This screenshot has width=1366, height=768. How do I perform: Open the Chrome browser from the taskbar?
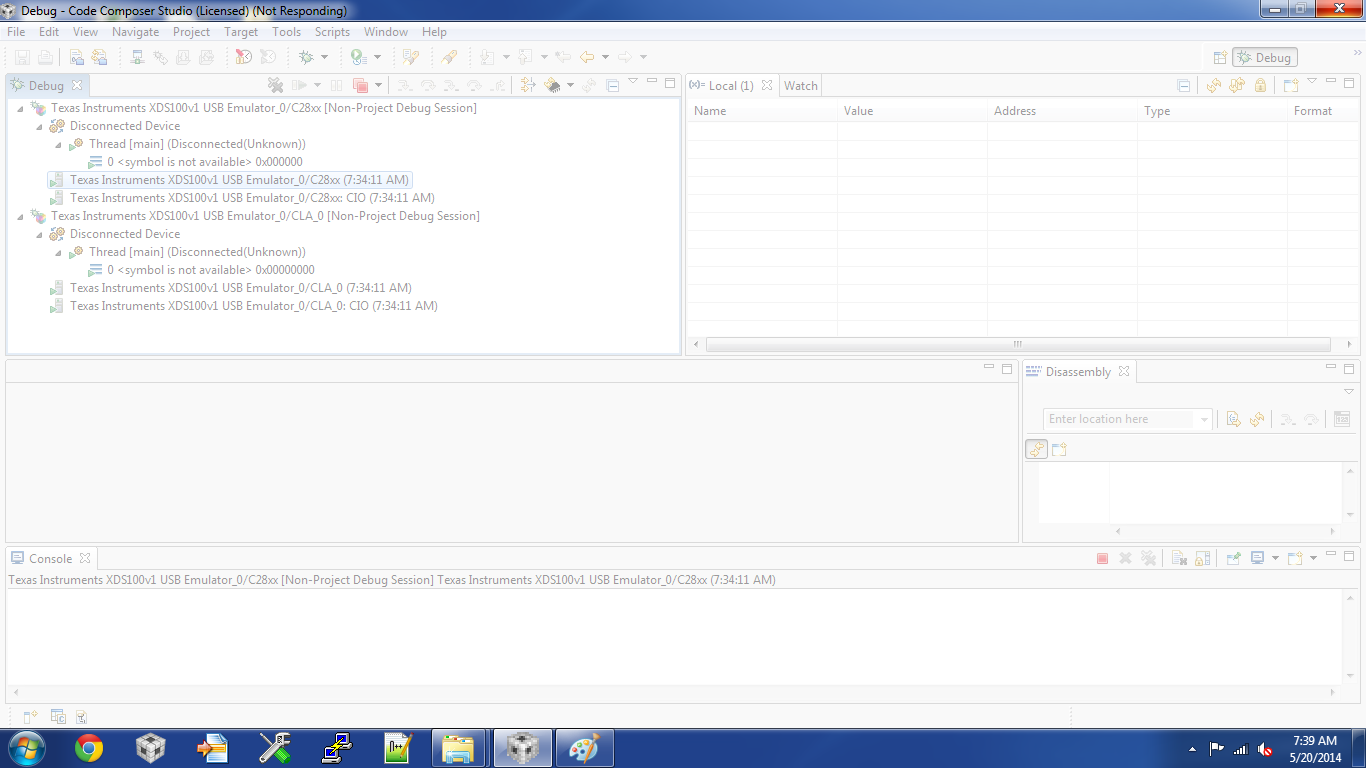point(89,748)
